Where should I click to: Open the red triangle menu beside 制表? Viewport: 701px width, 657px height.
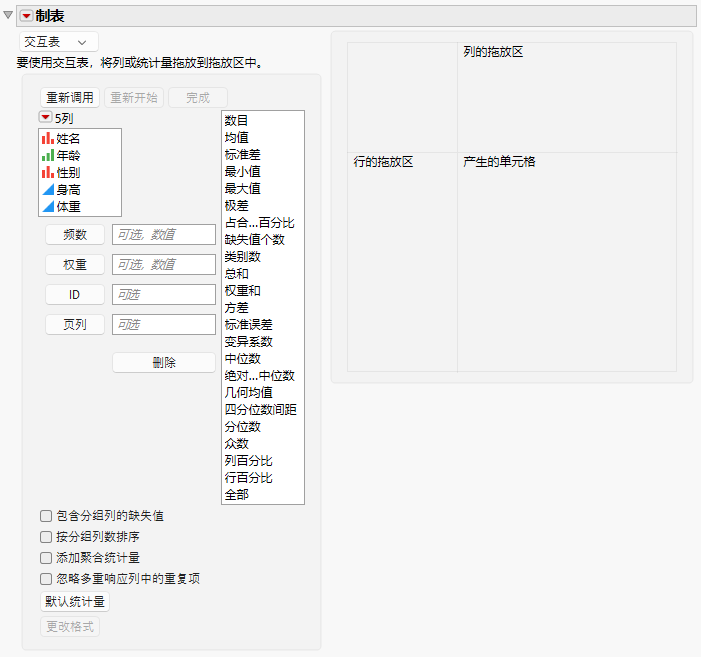pos(26,16)
